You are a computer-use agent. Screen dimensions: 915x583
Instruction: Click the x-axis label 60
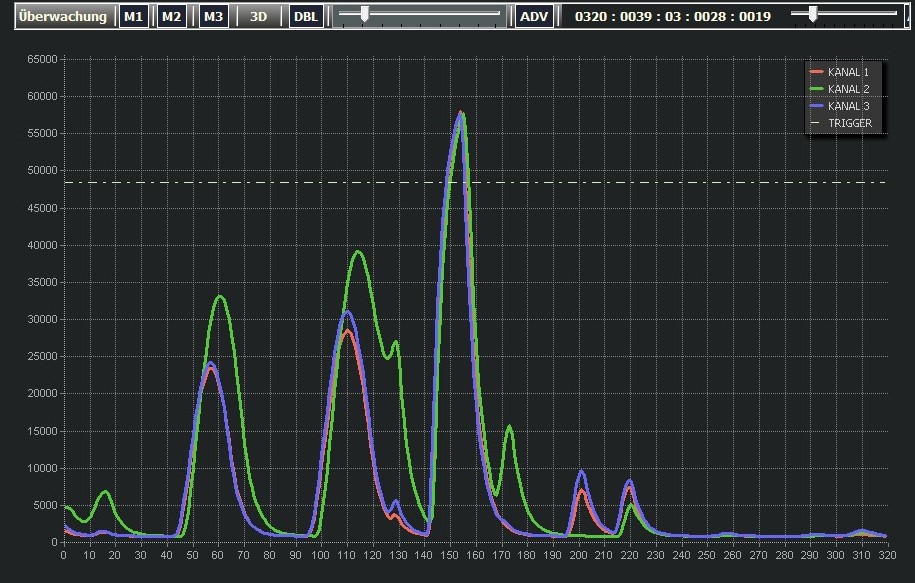coord(218,555)
